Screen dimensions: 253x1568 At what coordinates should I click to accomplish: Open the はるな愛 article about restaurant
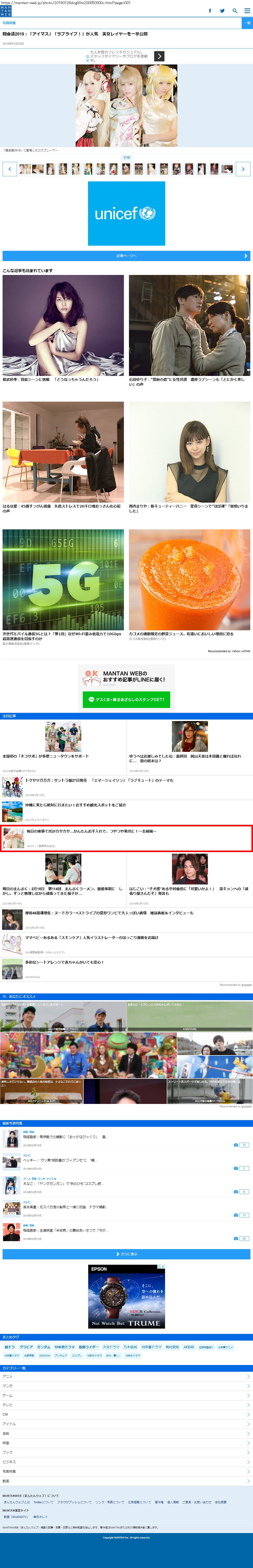(x=63, y=452)
